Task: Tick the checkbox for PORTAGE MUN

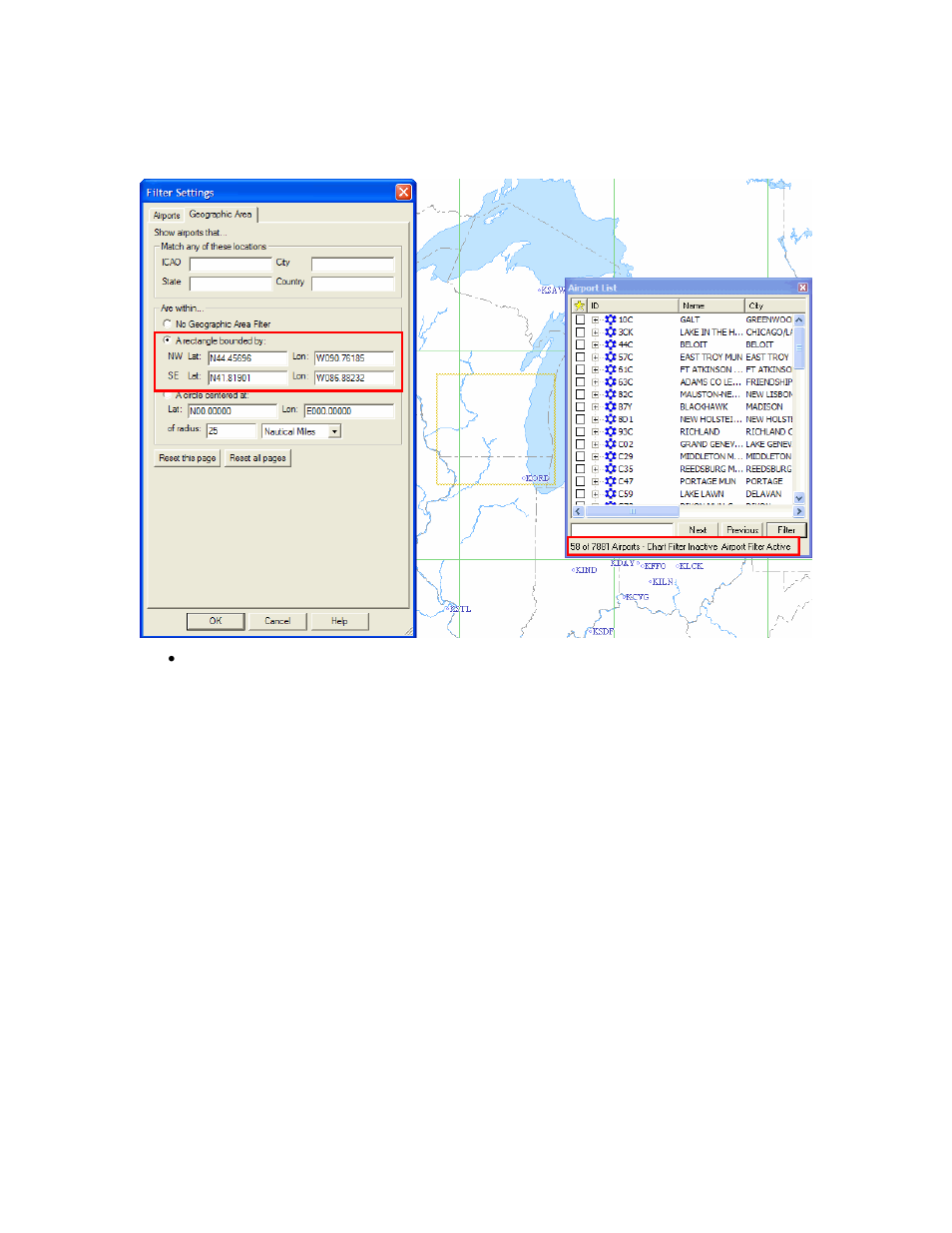Action: (580, 481)
